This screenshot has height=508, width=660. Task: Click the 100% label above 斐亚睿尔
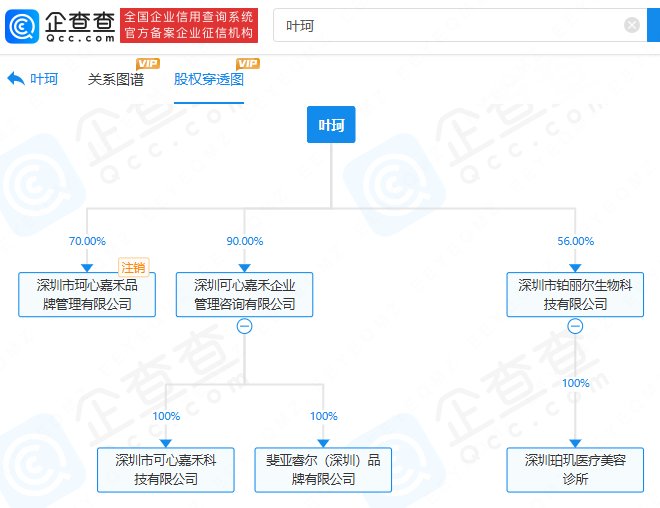(323, 416)
